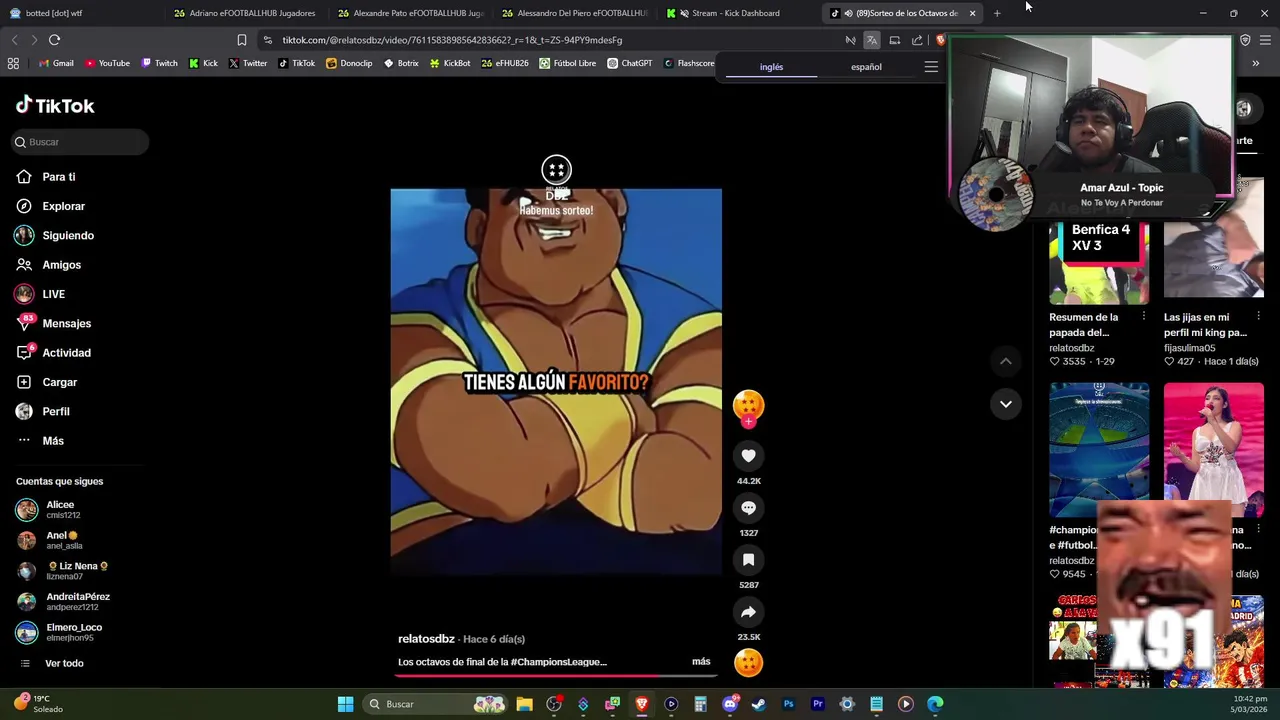This screenshot has width=1280, height=720.
Task: Open Photoshop from taskbar
Action: point(788,704)
